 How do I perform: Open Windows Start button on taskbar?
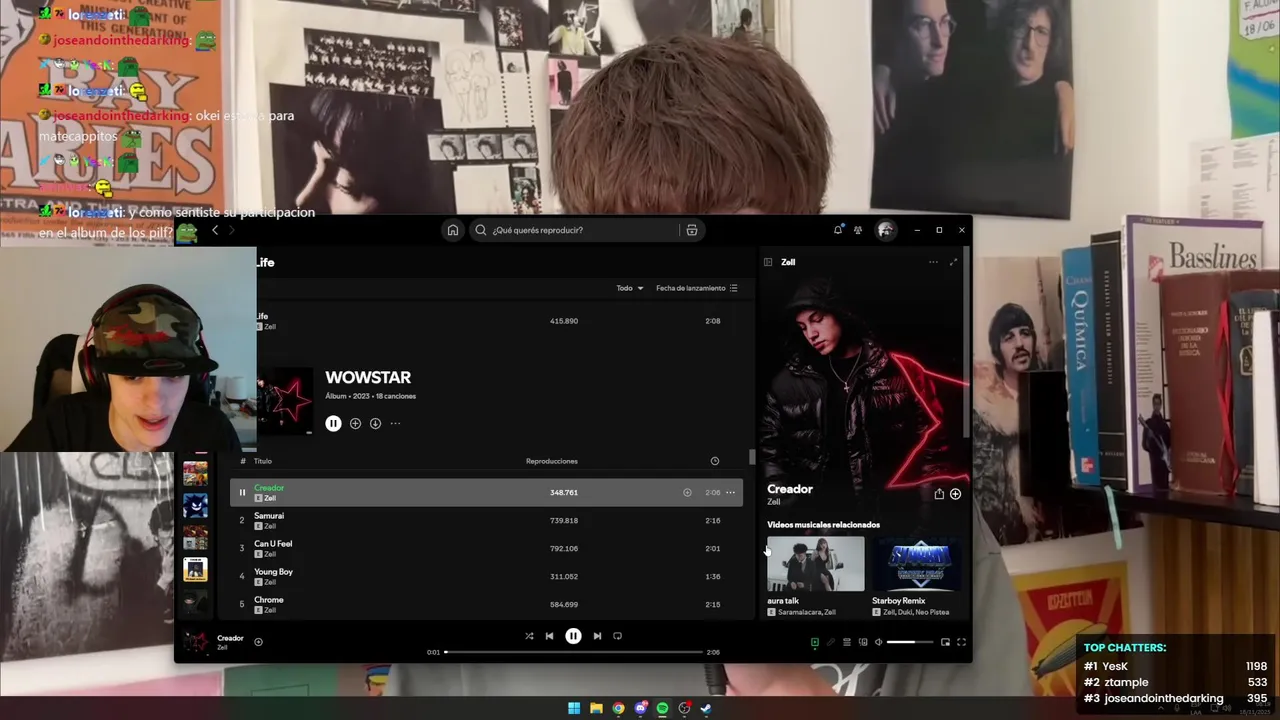click(574, 709)
